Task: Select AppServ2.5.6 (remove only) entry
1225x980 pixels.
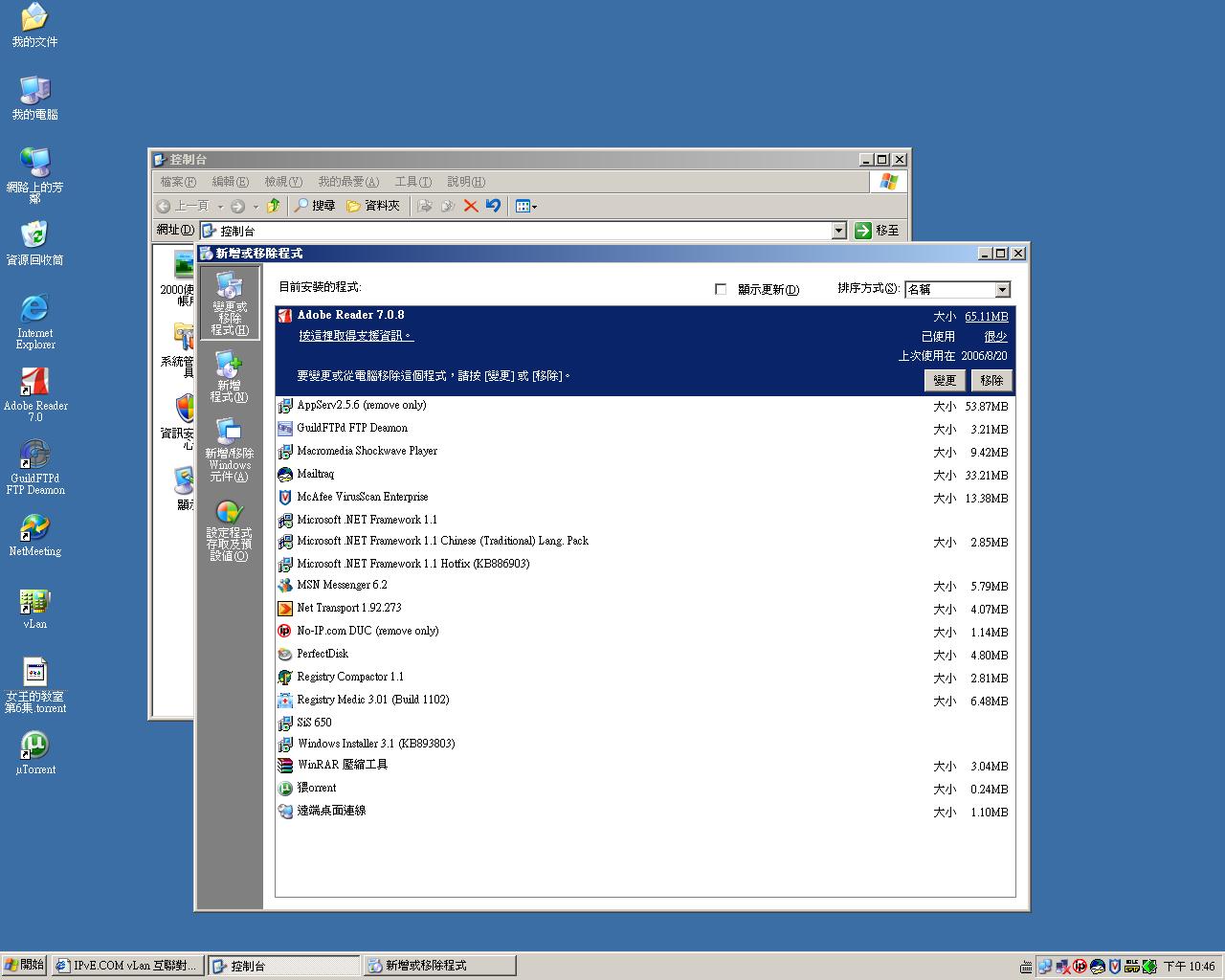Action: (645, 406)
